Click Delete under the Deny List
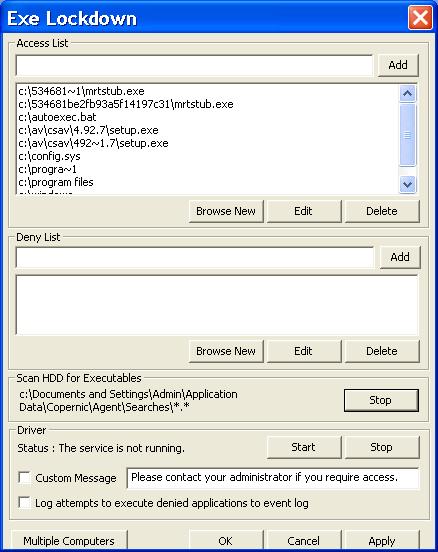The image size is (438, 552). click(x=382, y=351)
